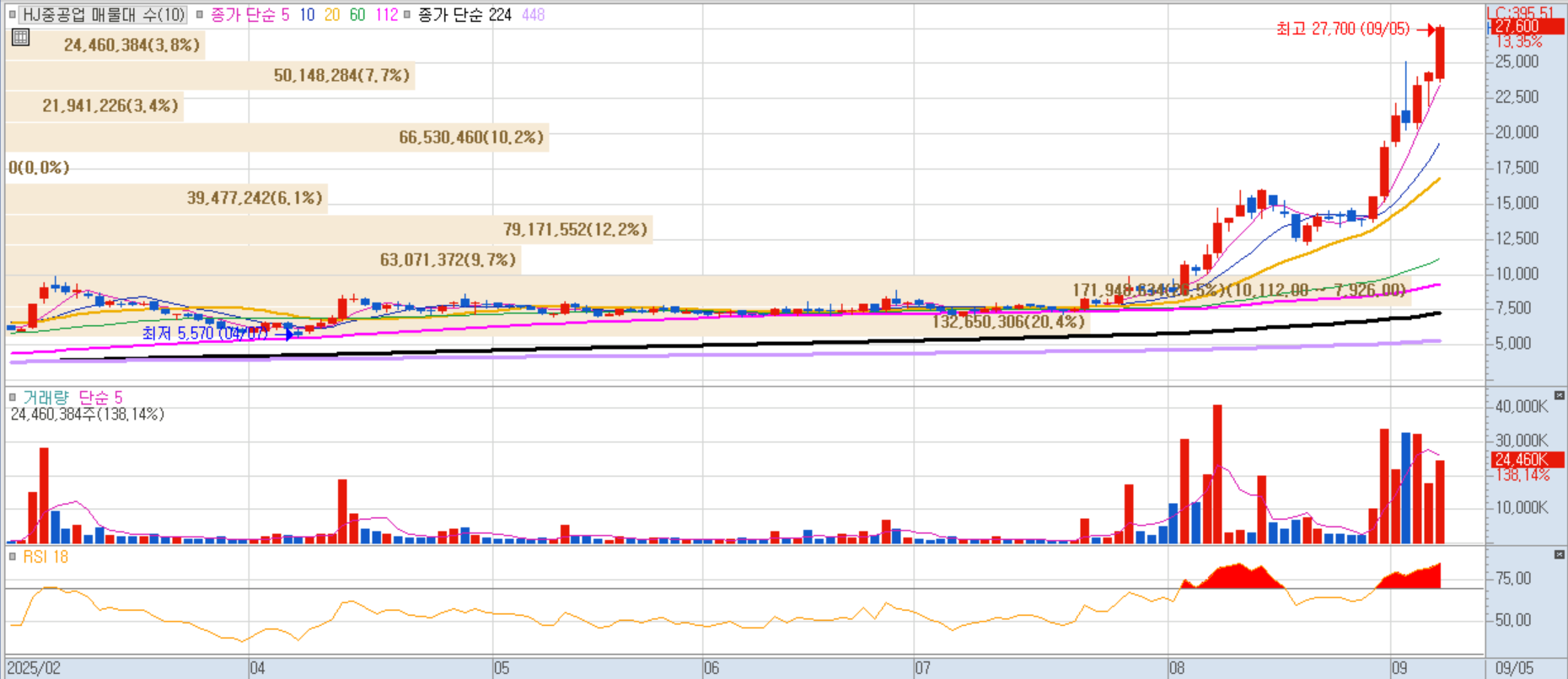Click the 15,000 price axis label
Viewport: 1568px width, 679px height.
[1517, 203]
